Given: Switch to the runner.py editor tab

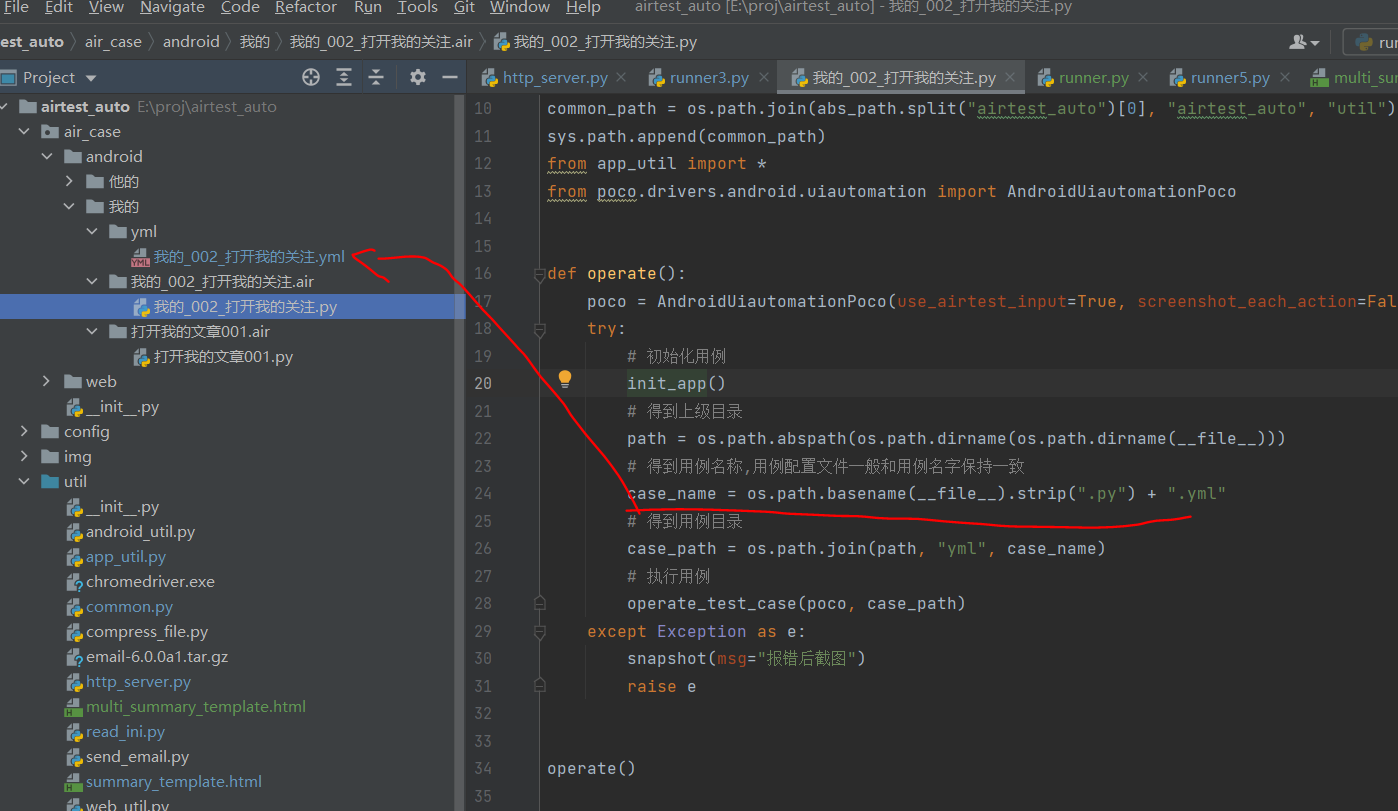Looking at the screenshot, I should click(x=1094, y=77).
